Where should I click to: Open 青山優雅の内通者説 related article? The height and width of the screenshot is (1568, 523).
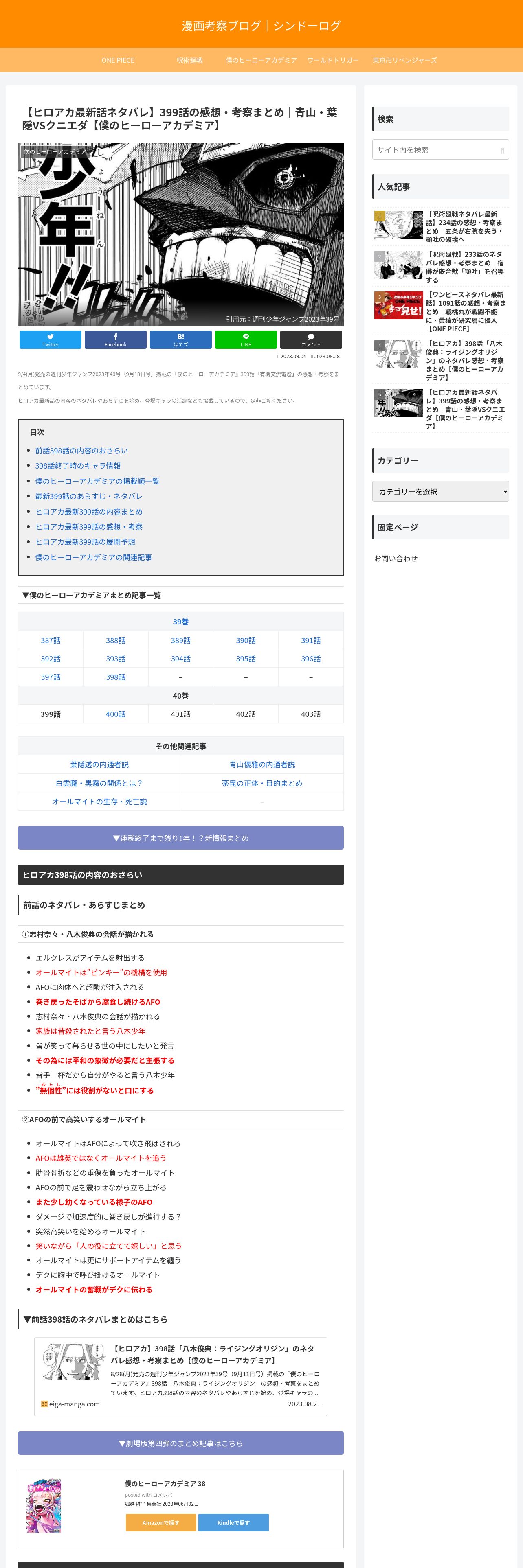coord(262,764)
